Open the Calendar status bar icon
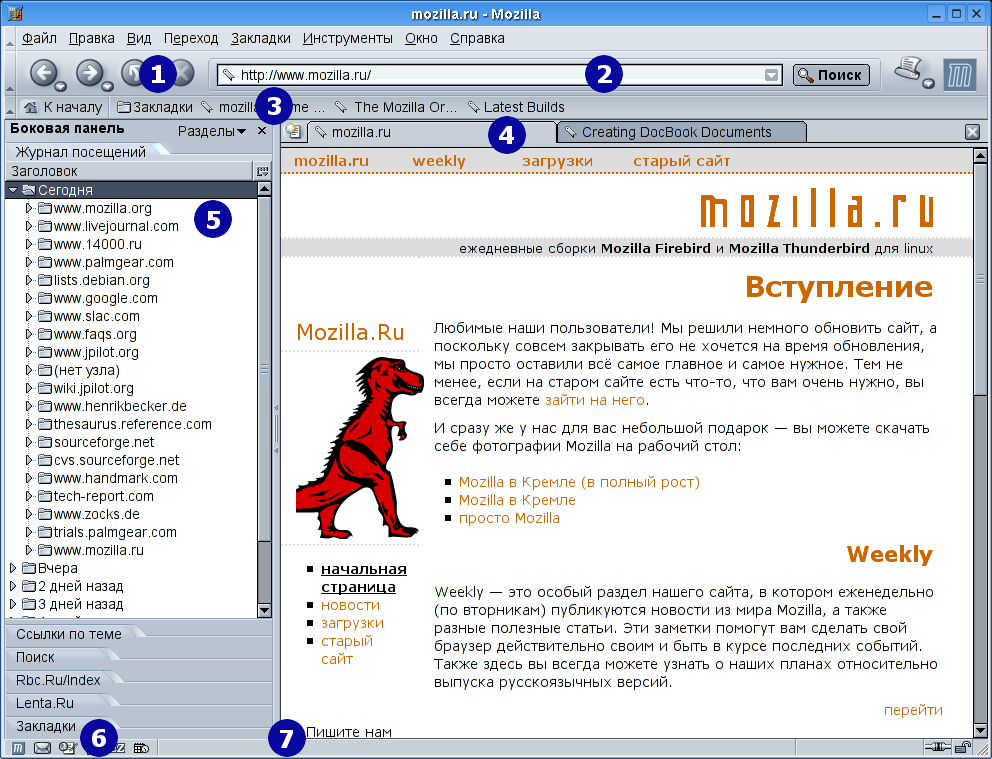Viewport: 992px width, 759px height. [141, 748]
